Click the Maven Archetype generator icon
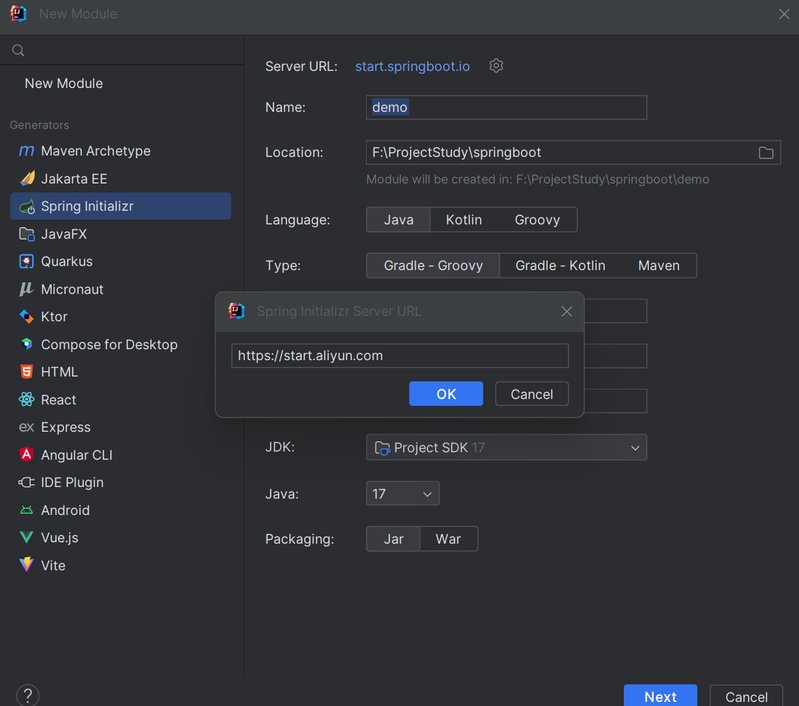The image size is (799, 706). (26, 151)
